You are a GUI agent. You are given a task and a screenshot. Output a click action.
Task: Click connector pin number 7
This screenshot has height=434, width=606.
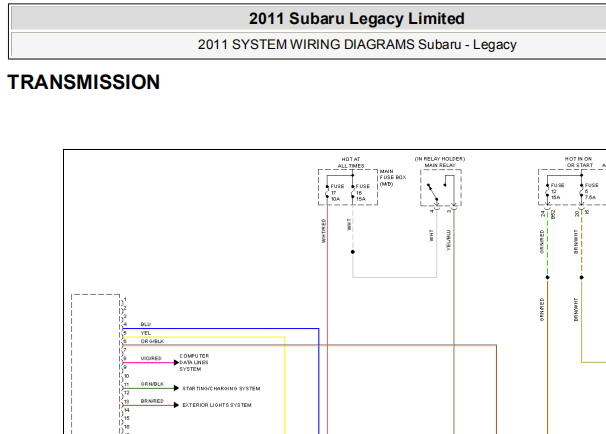[x=125, y=350]
